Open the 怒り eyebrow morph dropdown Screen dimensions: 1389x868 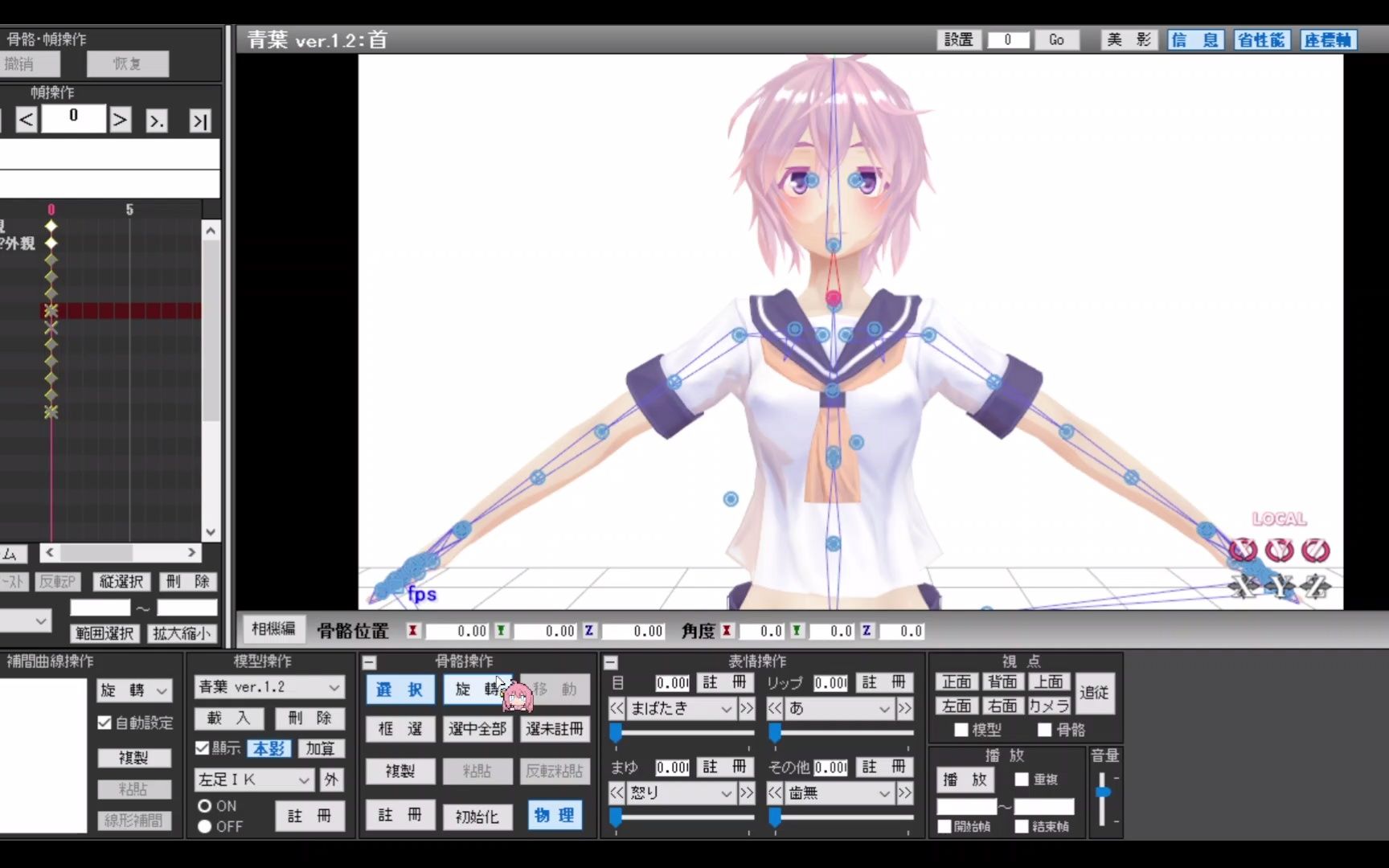[x=682, y=793]
